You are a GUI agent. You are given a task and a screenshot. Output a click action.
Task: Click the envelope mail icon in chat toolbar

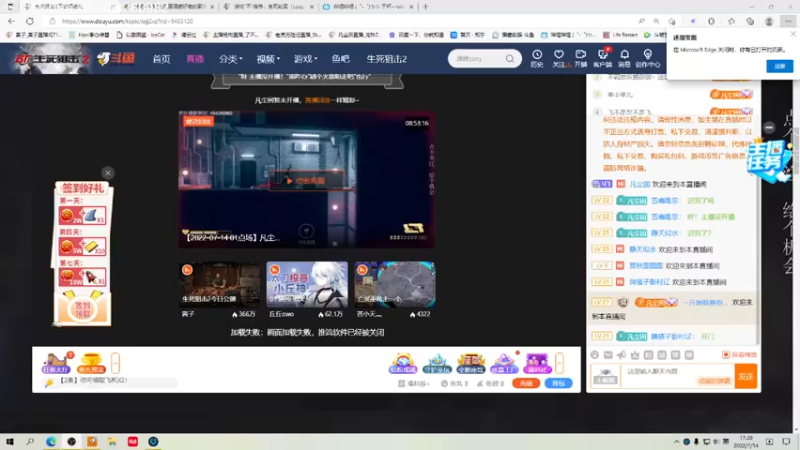click(x=608, y=355)
